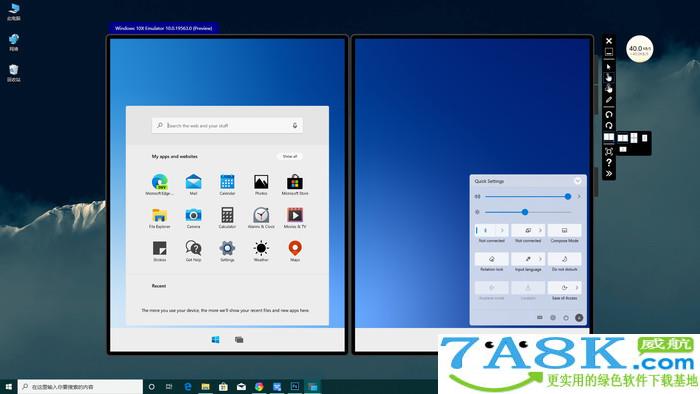Toggle the Compose Mode tile
The width and height of the screenshot is (700, 394).
click(x=564, y=230)
